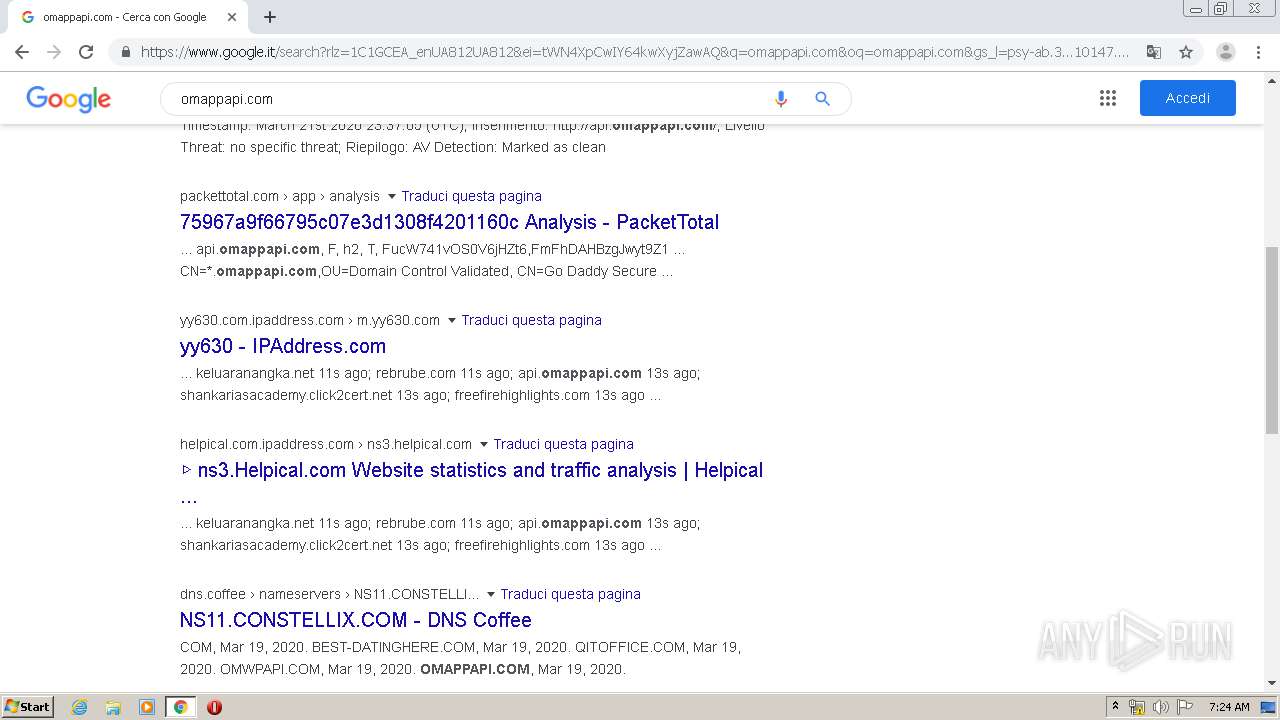The height and width of the screenshot is (720, 1280).
Task: Show hidden tray icons arrow
Action: point(1115,707)
